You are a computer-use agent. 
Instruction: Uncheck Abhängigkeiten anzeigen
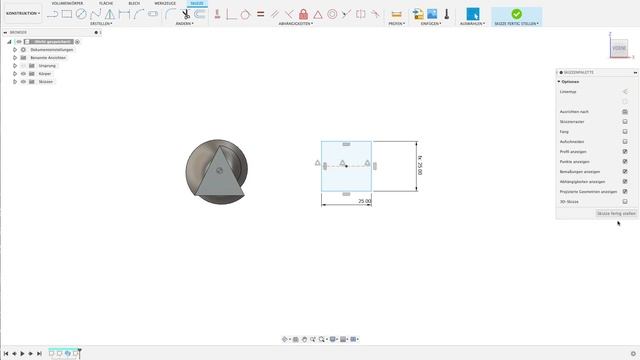click(x=625, y=182)
